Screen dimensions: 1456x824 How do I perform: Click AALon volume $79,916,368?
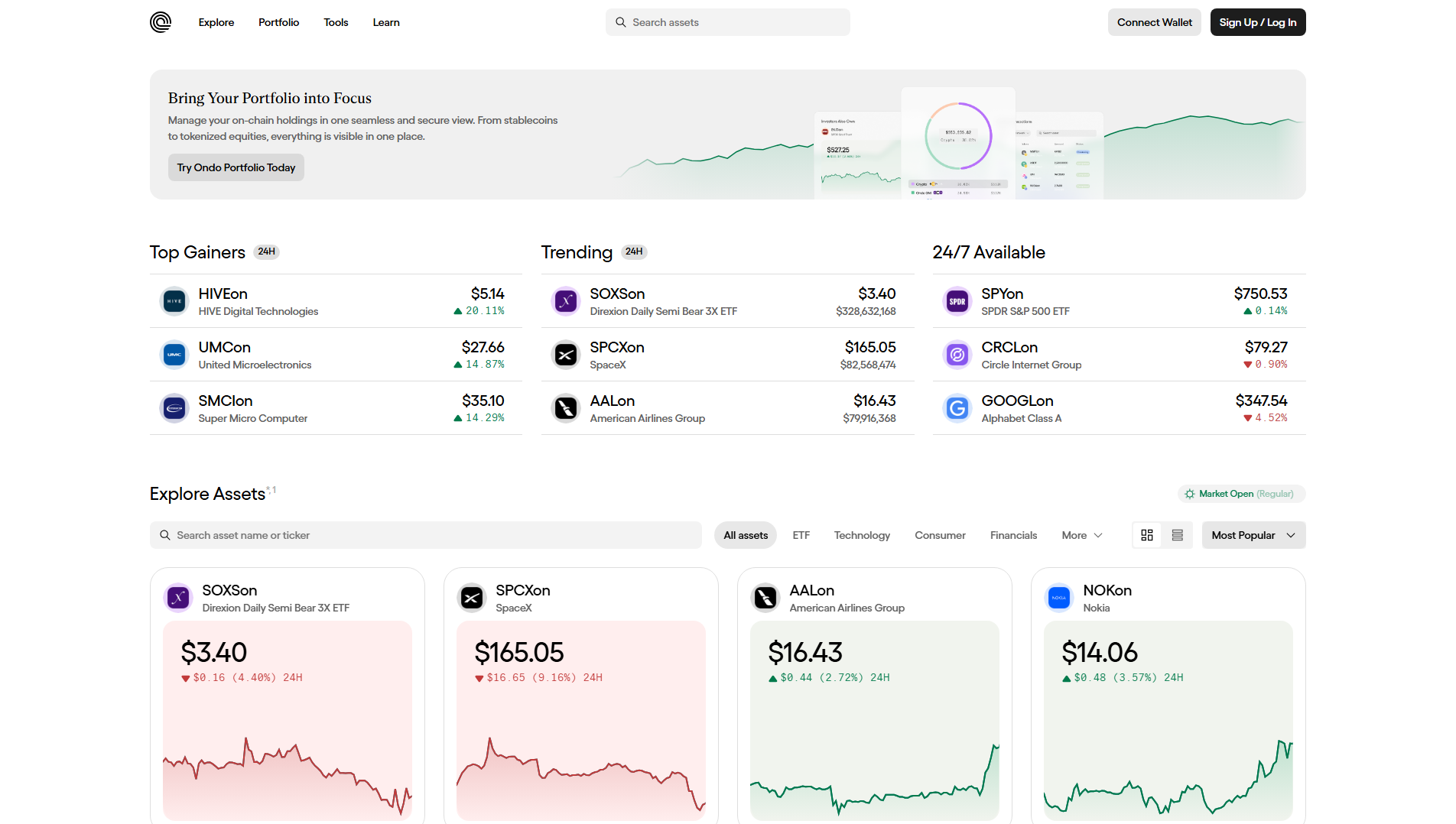click(x=869, y=418)
